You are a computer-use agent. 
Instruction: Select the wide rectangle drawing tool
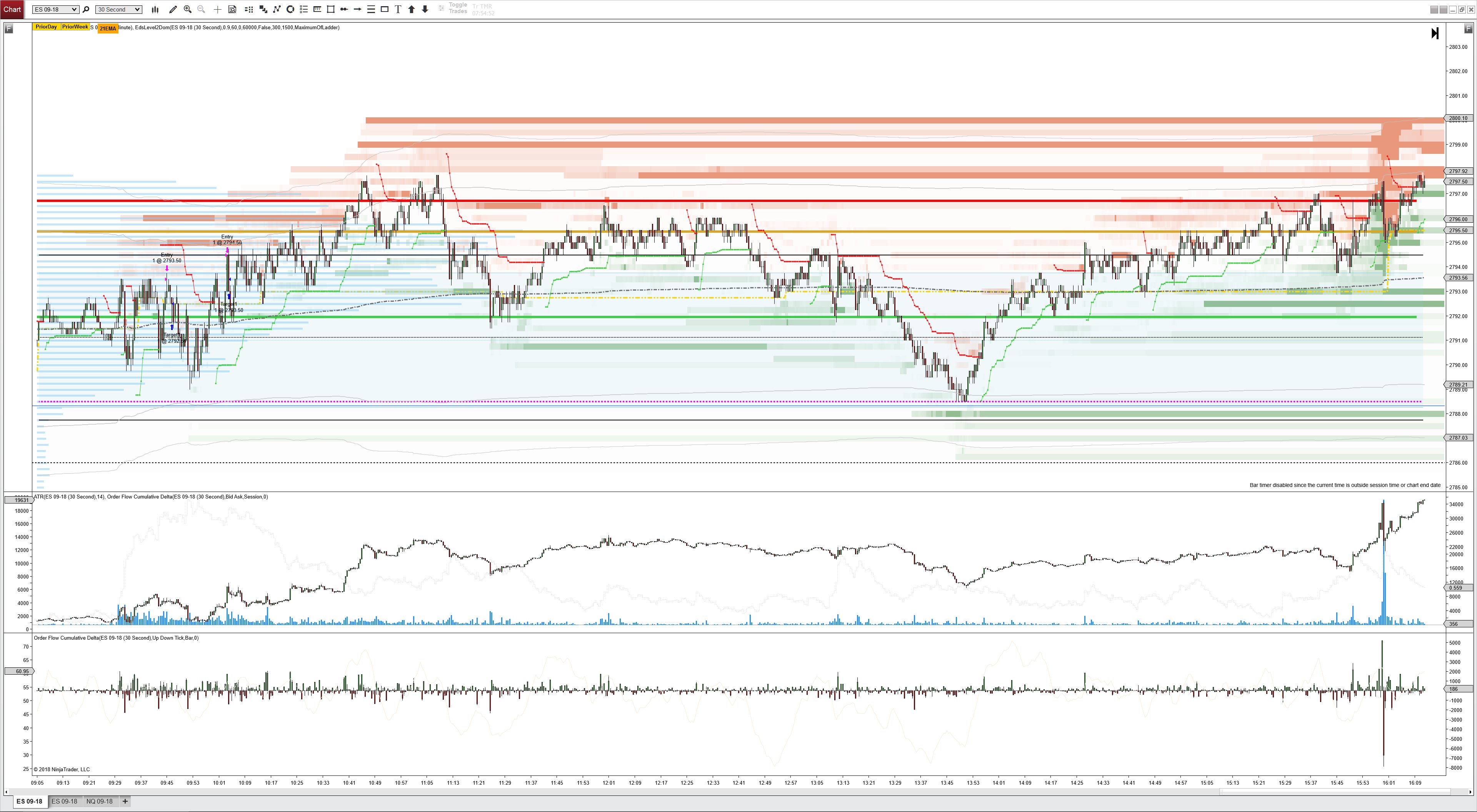tap(385, 9)
